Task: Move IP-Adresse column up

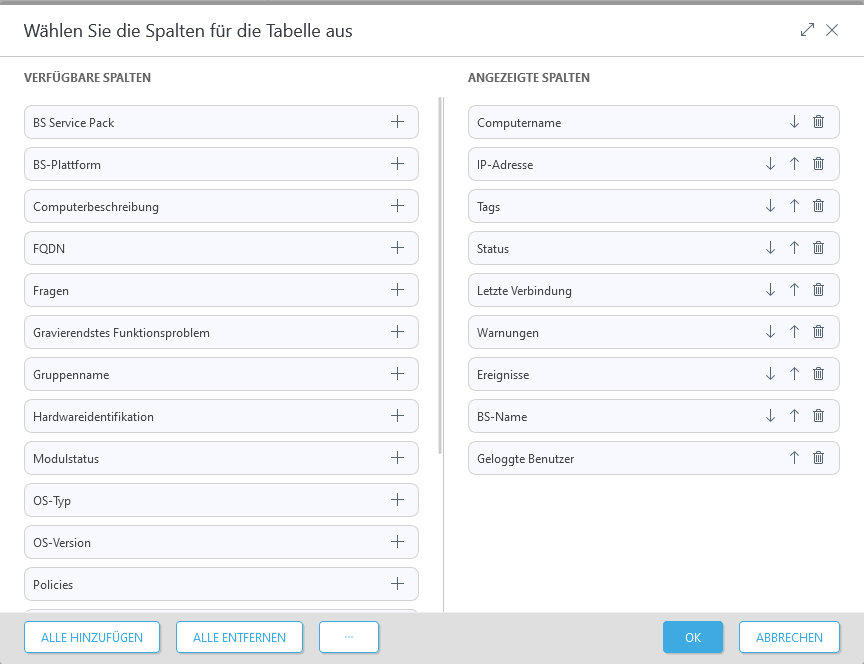Action: (794, 164)
